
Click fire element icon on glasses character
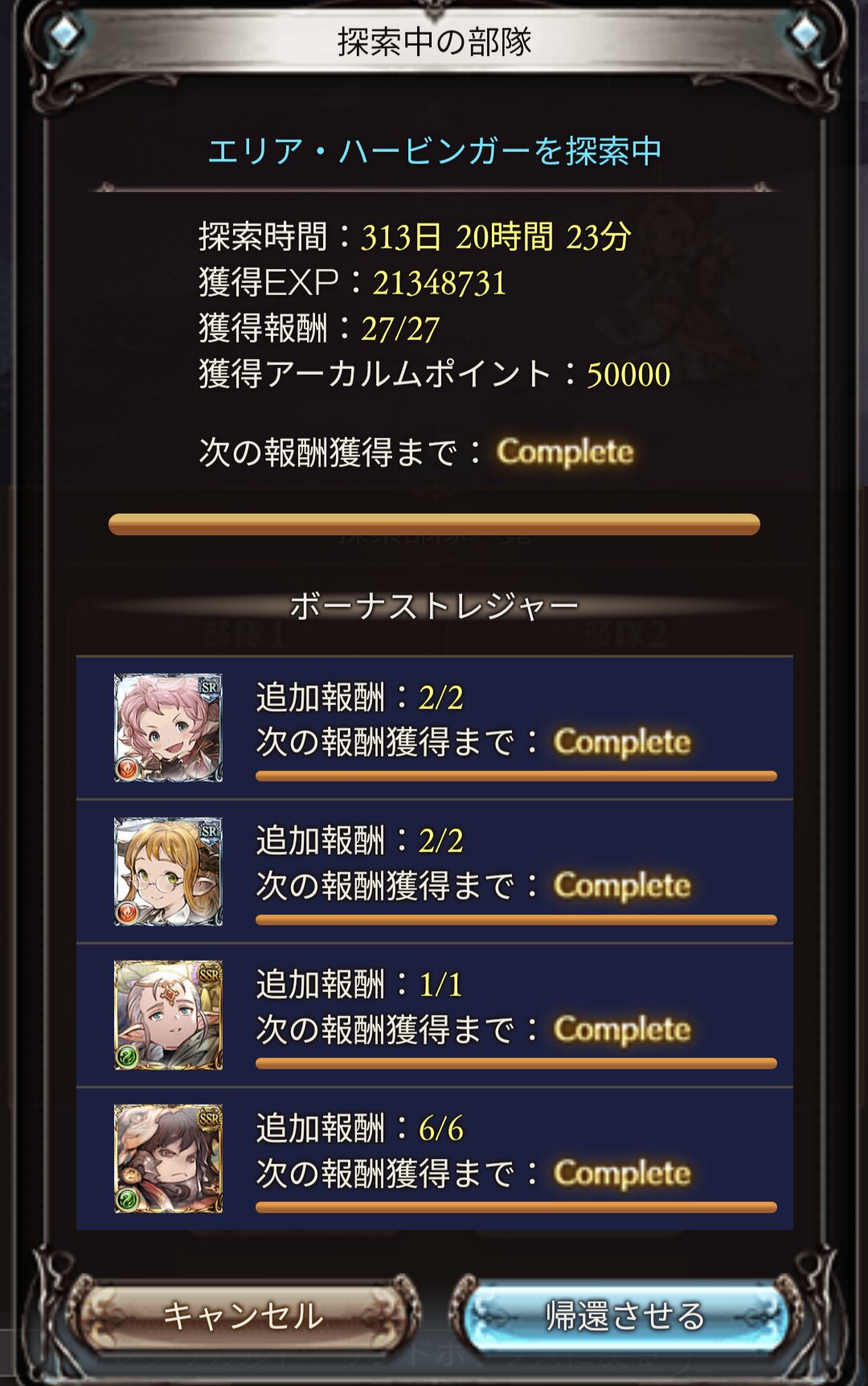(x=128, y=912)
